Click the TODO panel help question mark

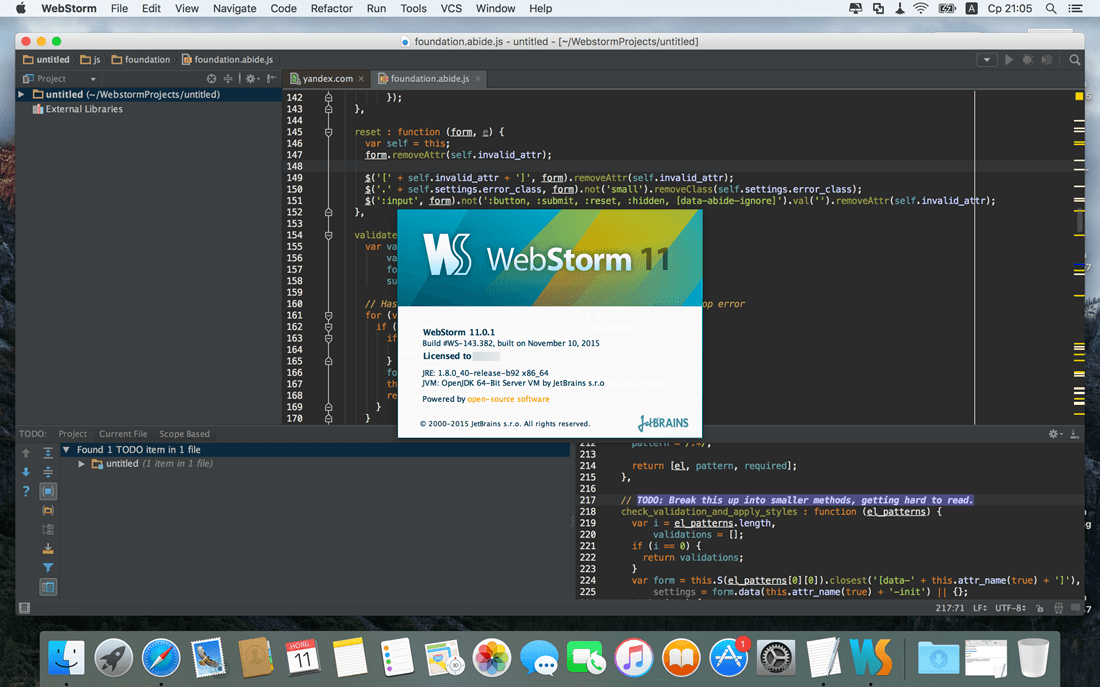26,491
